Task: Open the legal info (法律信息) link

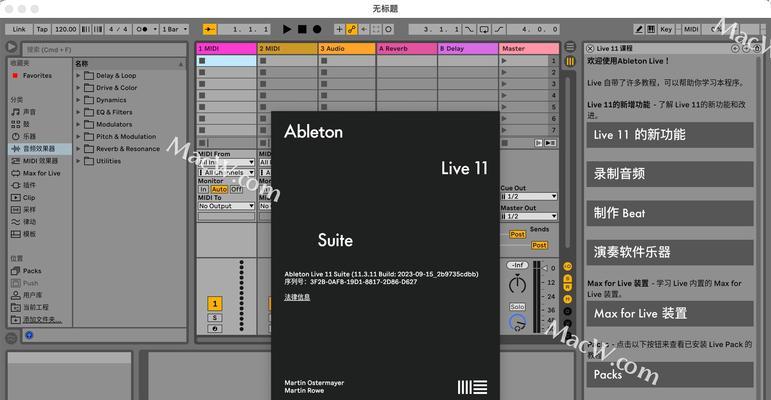Action: [297, 297]
